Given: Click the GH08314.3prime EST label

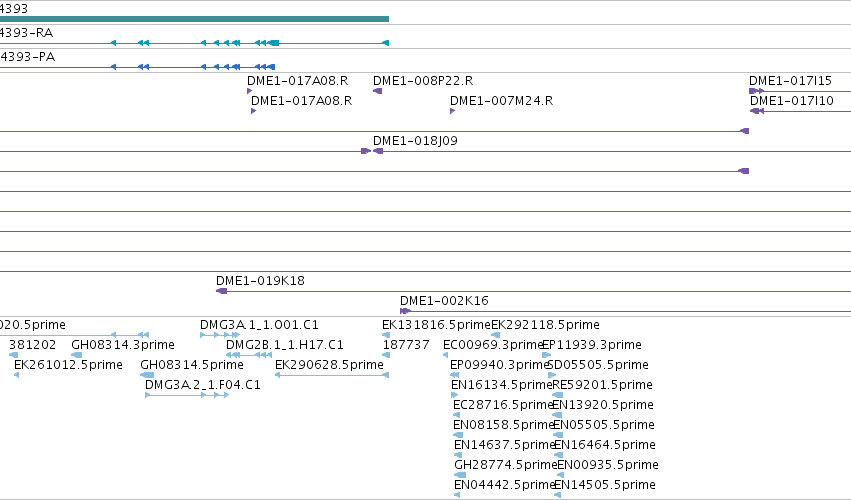Looking at the screenshot, I should point(123,345).
